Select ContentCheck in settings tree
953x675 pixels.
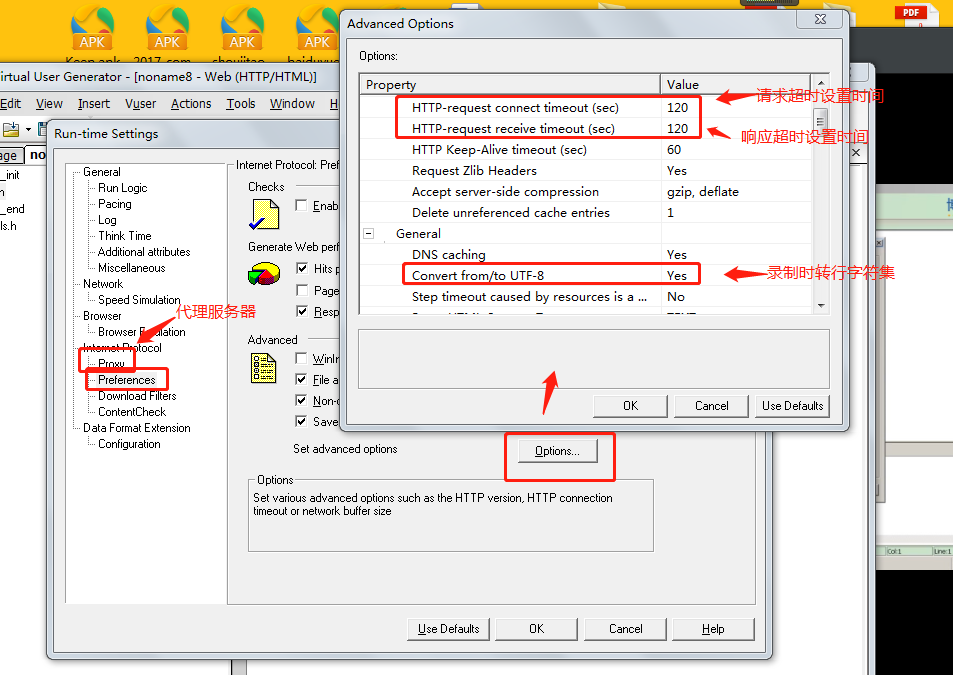pos(132,412)
